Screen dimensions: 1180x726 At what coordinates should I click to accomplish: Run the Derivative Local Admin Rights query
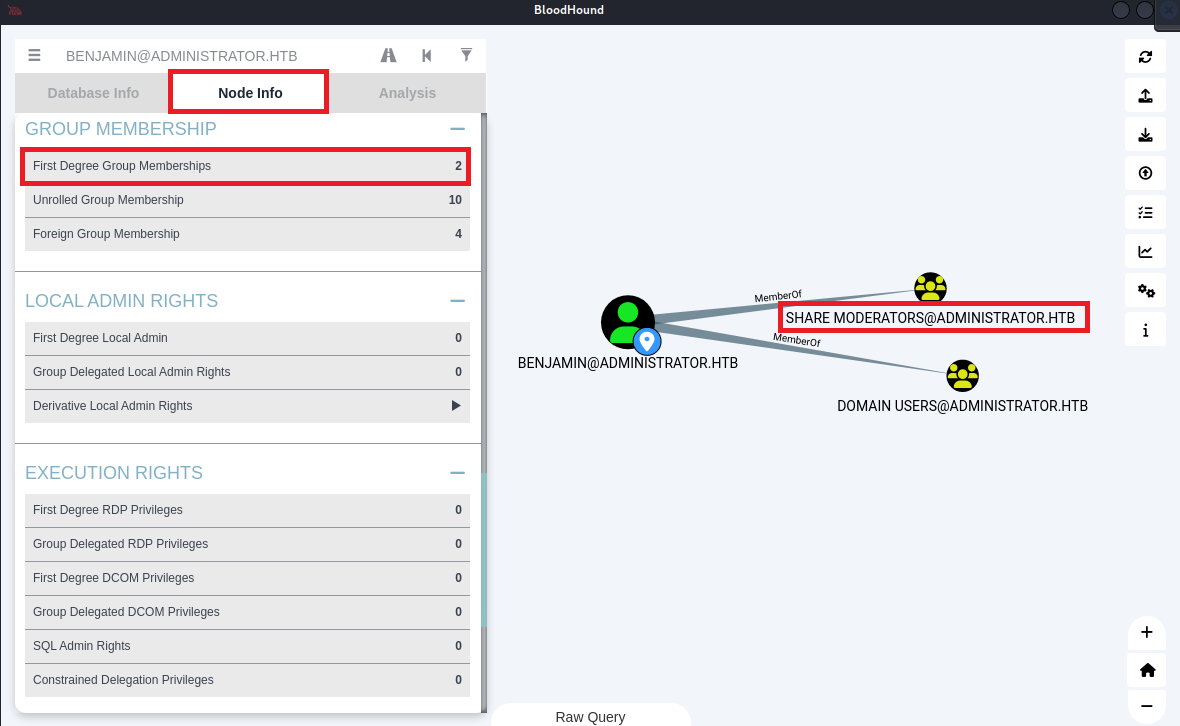coord(456,406)
